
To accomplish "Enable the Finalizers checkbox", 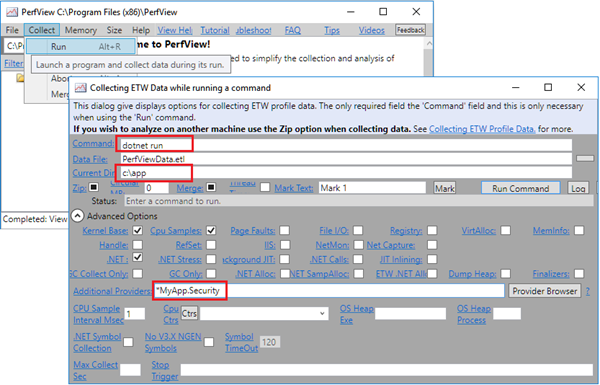I will pos(579,274).
